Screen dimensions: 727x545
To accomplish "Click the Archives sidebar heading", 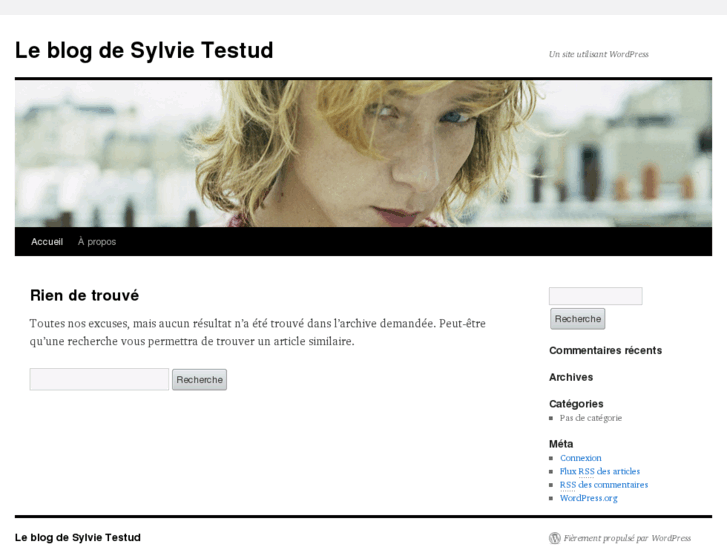I will point(571,377).
